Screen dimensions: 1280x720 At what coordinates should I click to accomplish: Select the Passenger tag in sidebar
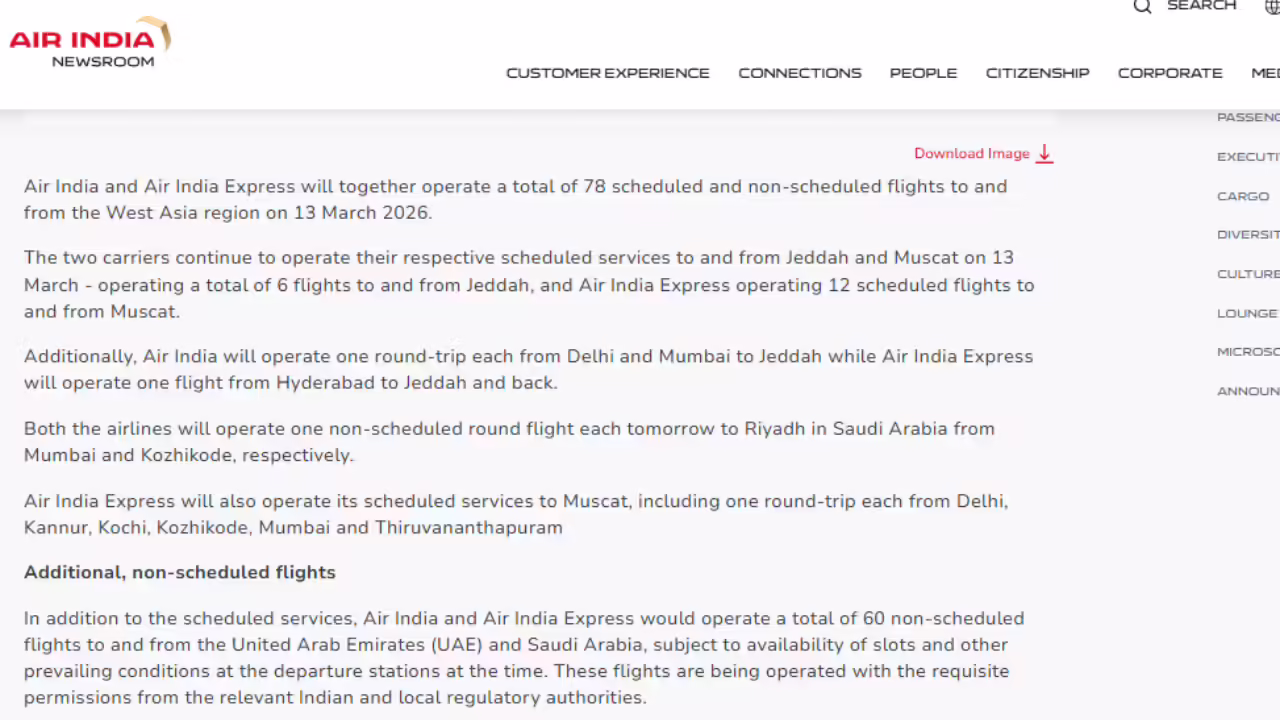tap(1248, 117)
